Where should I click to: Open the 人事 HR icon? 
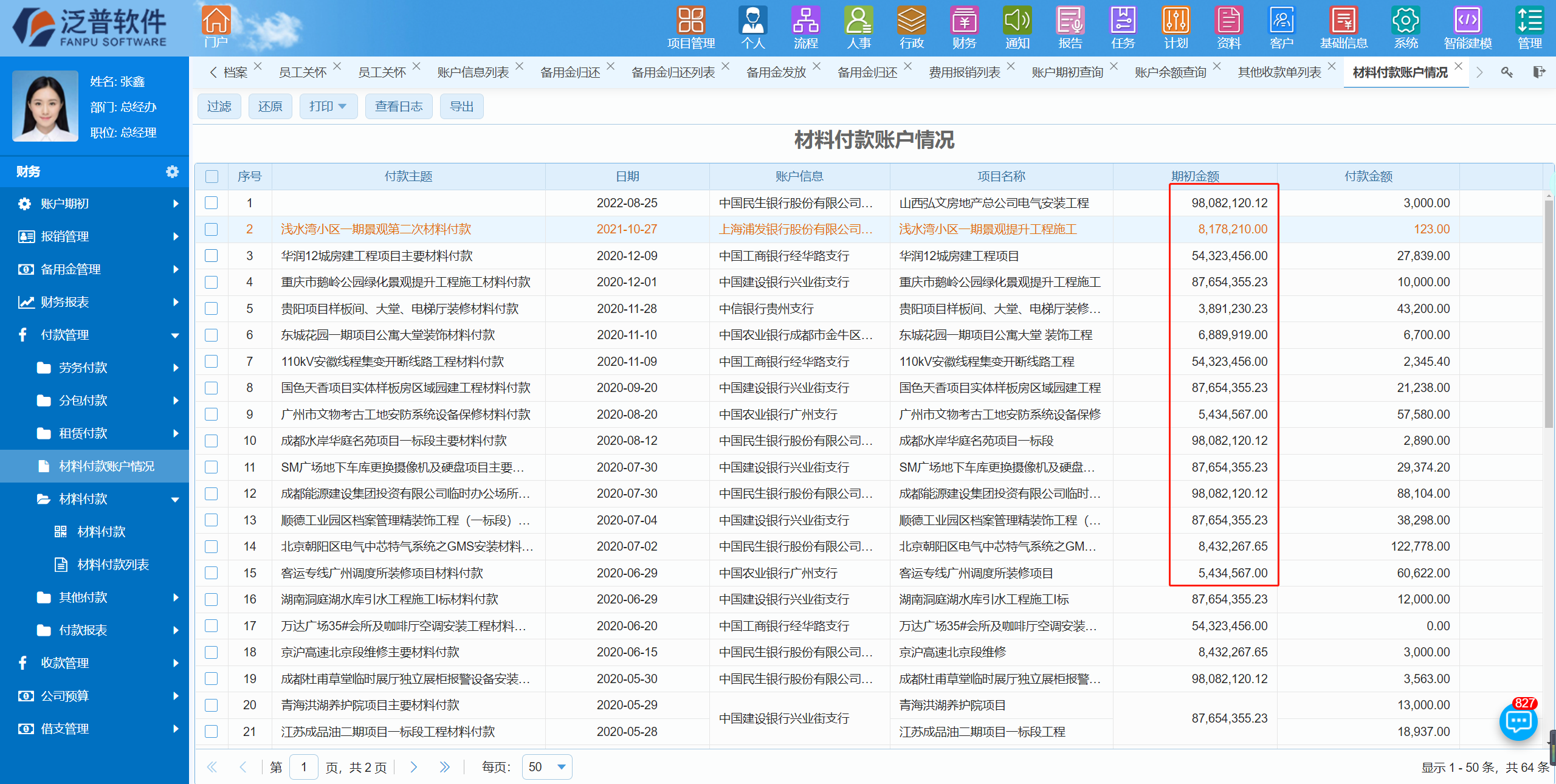pyautogui.click(x=859, y=27)
